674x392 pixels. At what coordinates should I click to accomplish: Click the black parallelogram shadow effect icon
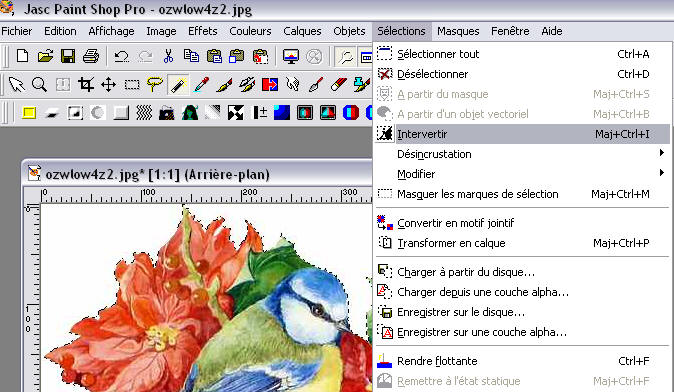pos(52,113)
